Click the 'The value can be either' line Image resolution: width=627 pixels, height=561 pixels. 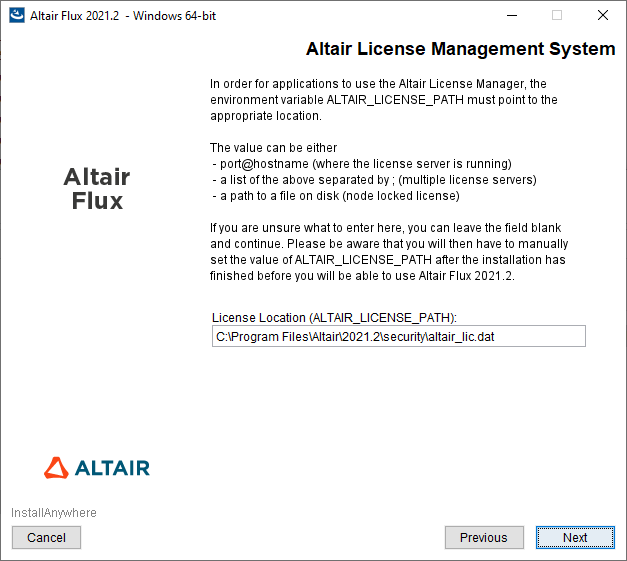[273, 148]
